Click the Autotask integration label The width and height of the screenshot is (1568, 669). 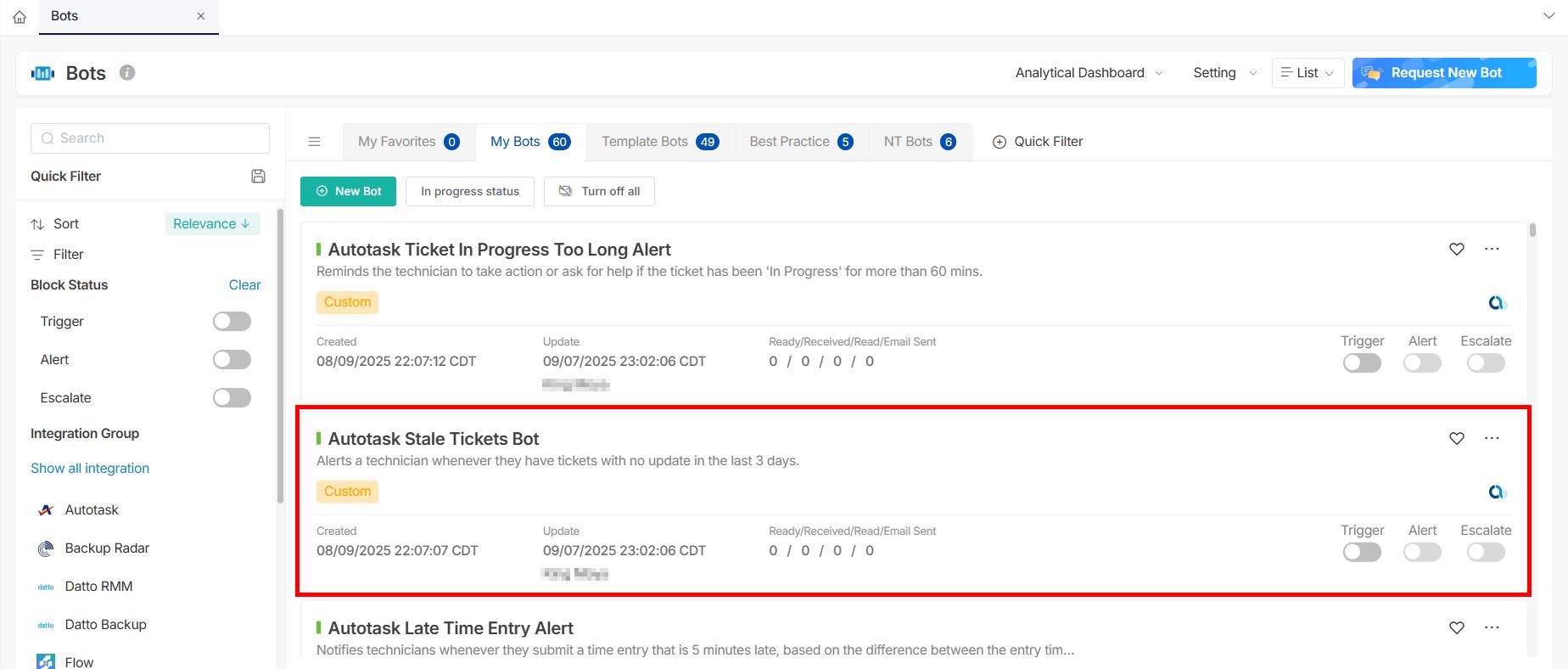[x=92, y=510]
